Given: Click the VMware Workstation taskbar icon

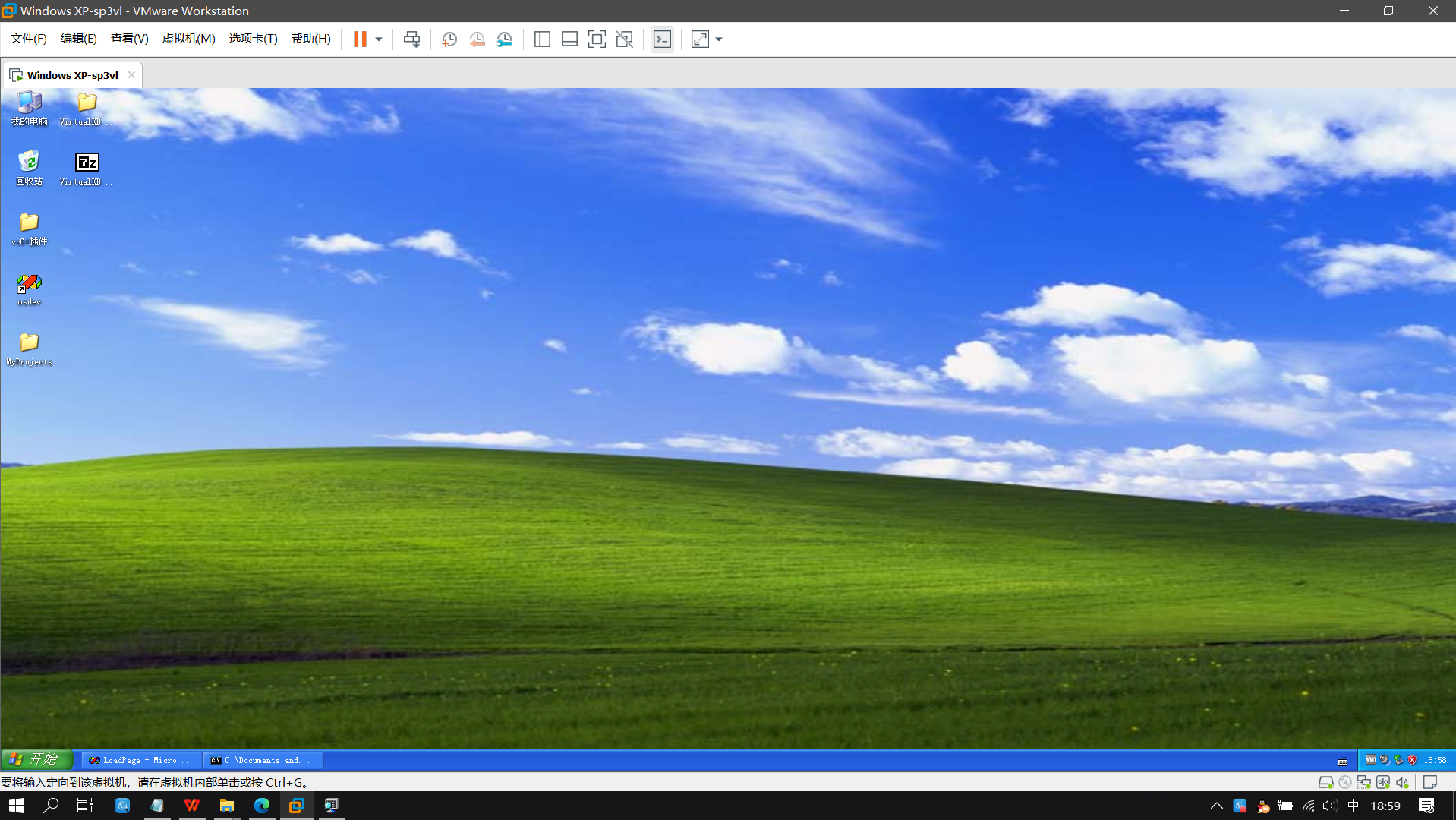Looking at the screenshot, I should 297,806.
